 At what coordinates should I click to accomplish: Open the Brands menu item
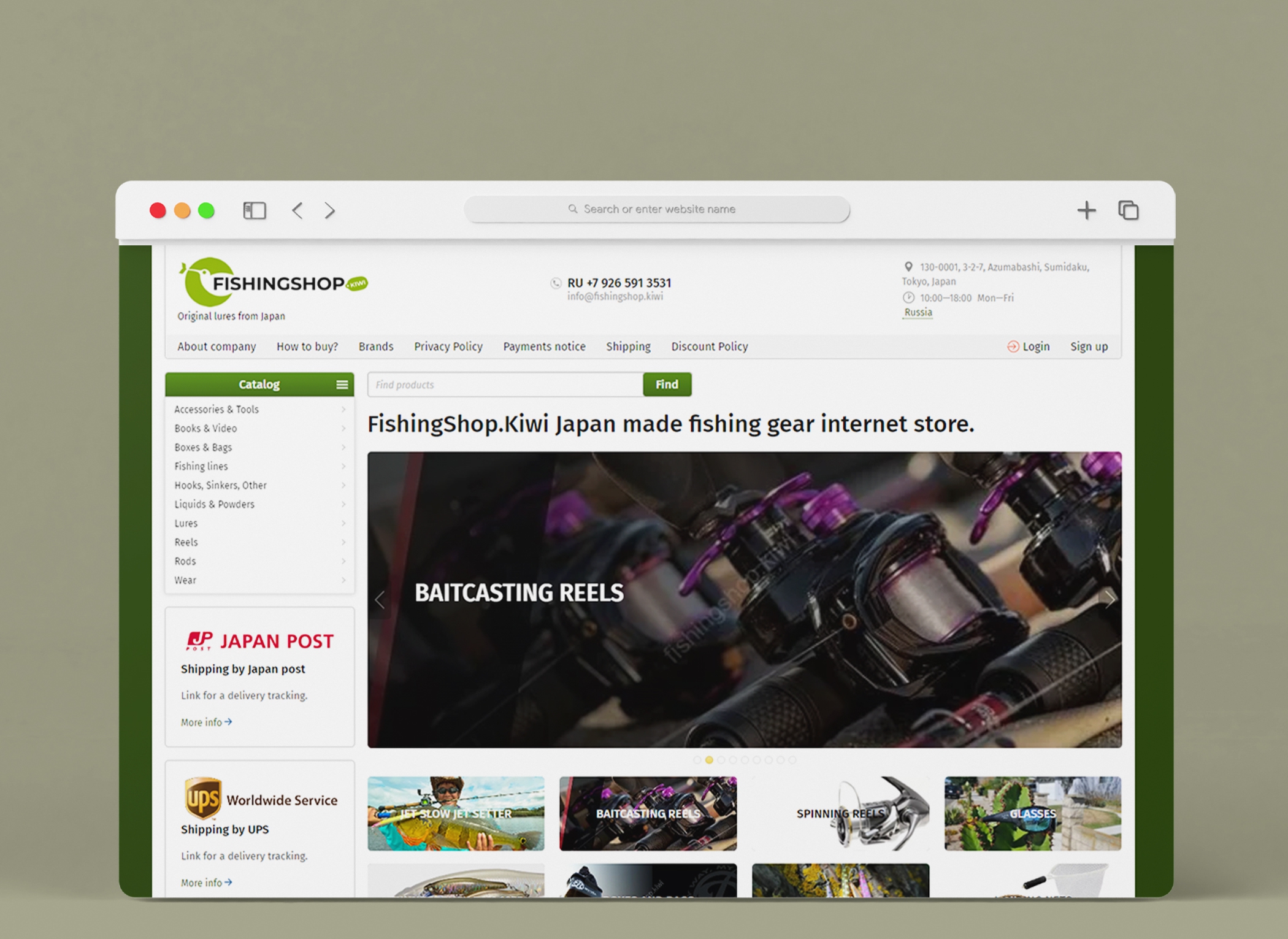(x=376, y=347)
